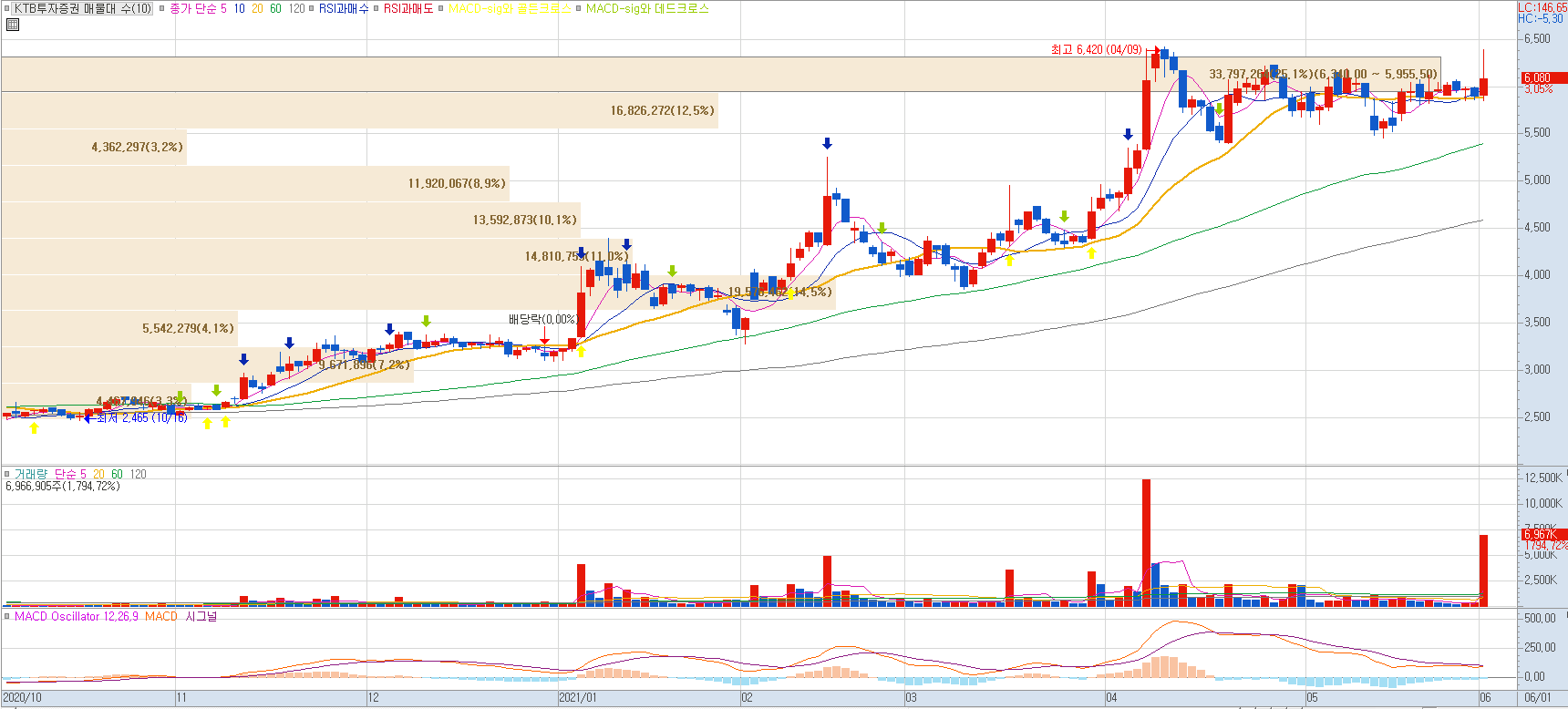This screenshot has width=1568, height=709.
Task: Select the orange 20-day price average legend
Action: tap(257, 8)
